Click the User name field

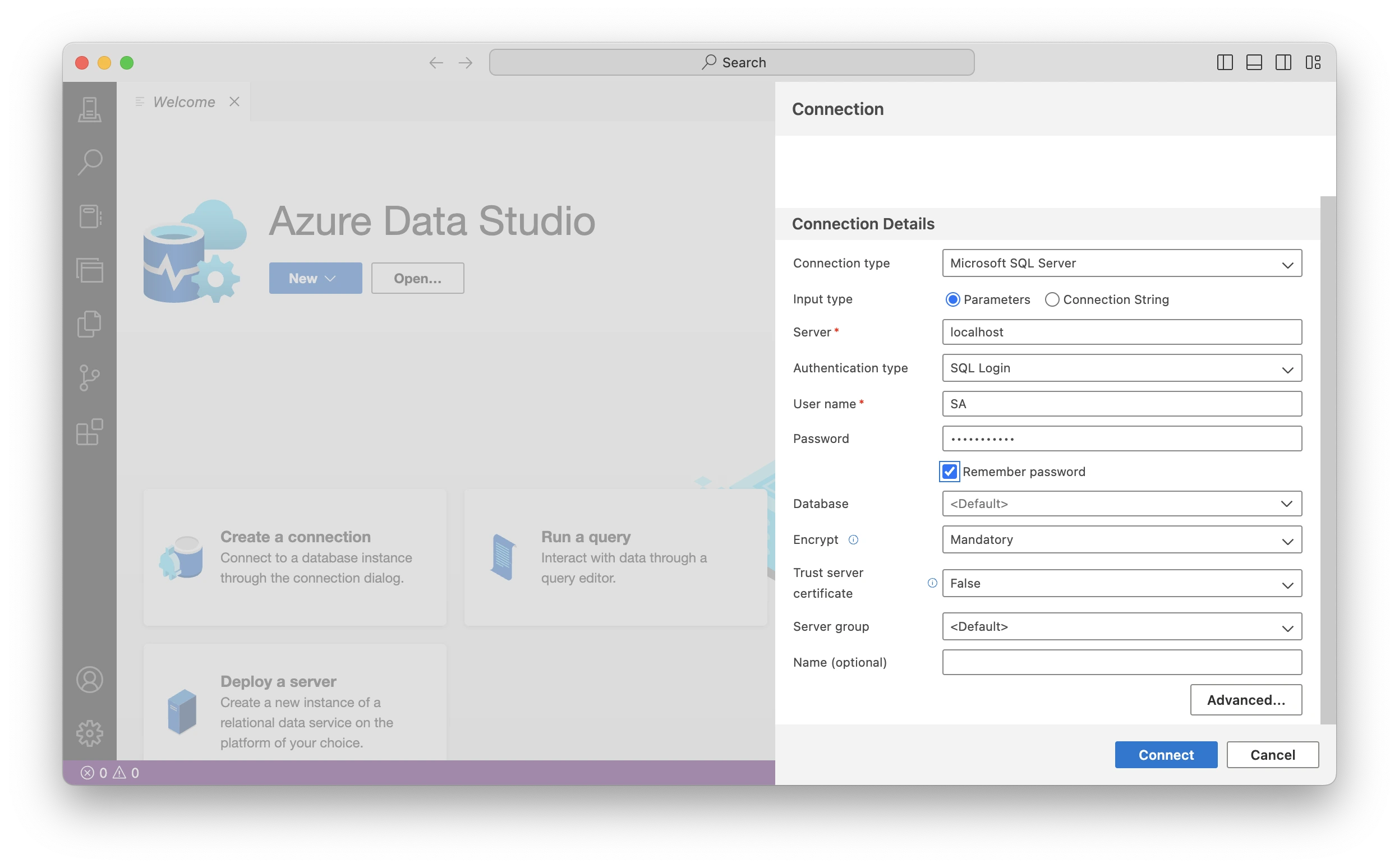point(1123,404)
